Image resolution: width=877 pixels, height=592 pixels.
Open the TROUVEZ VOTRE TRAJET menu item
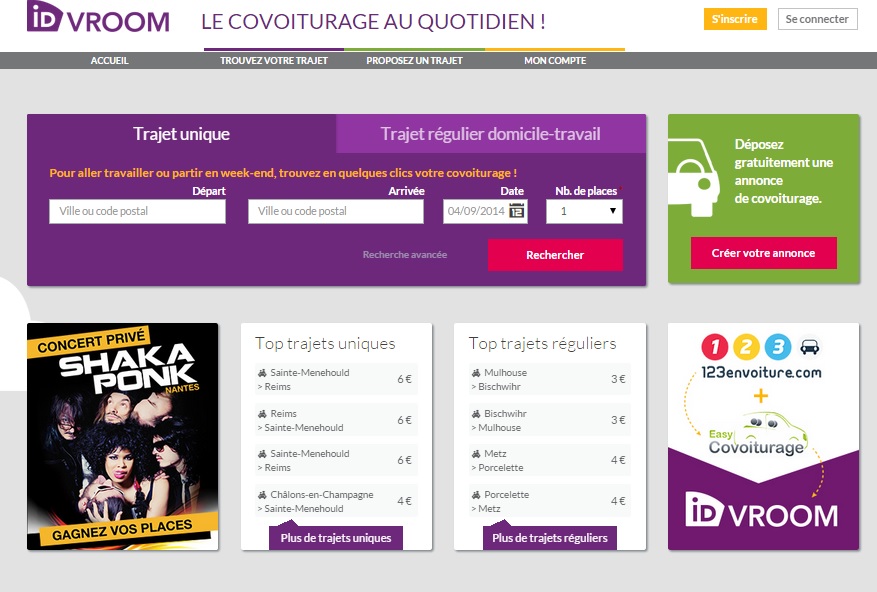point(274,60)
